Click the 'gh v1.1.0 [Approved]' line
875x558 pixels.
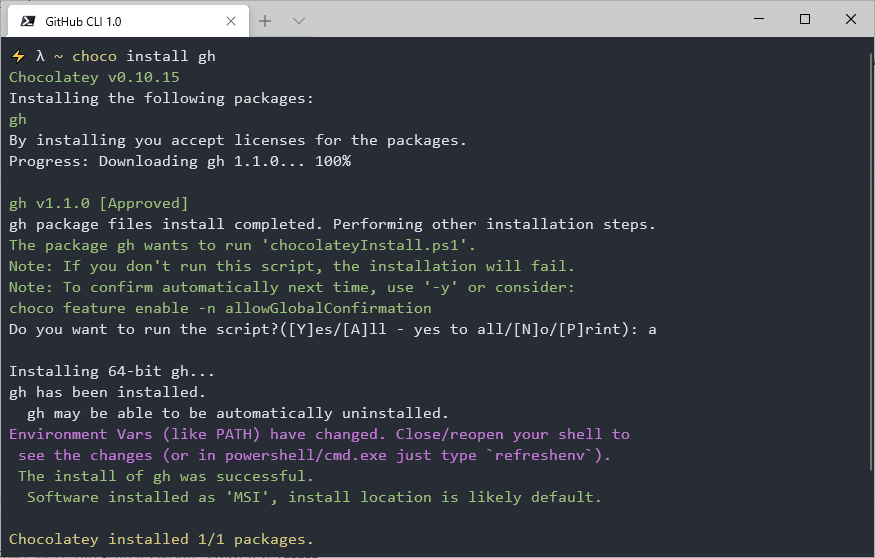[x=99, y=203]
